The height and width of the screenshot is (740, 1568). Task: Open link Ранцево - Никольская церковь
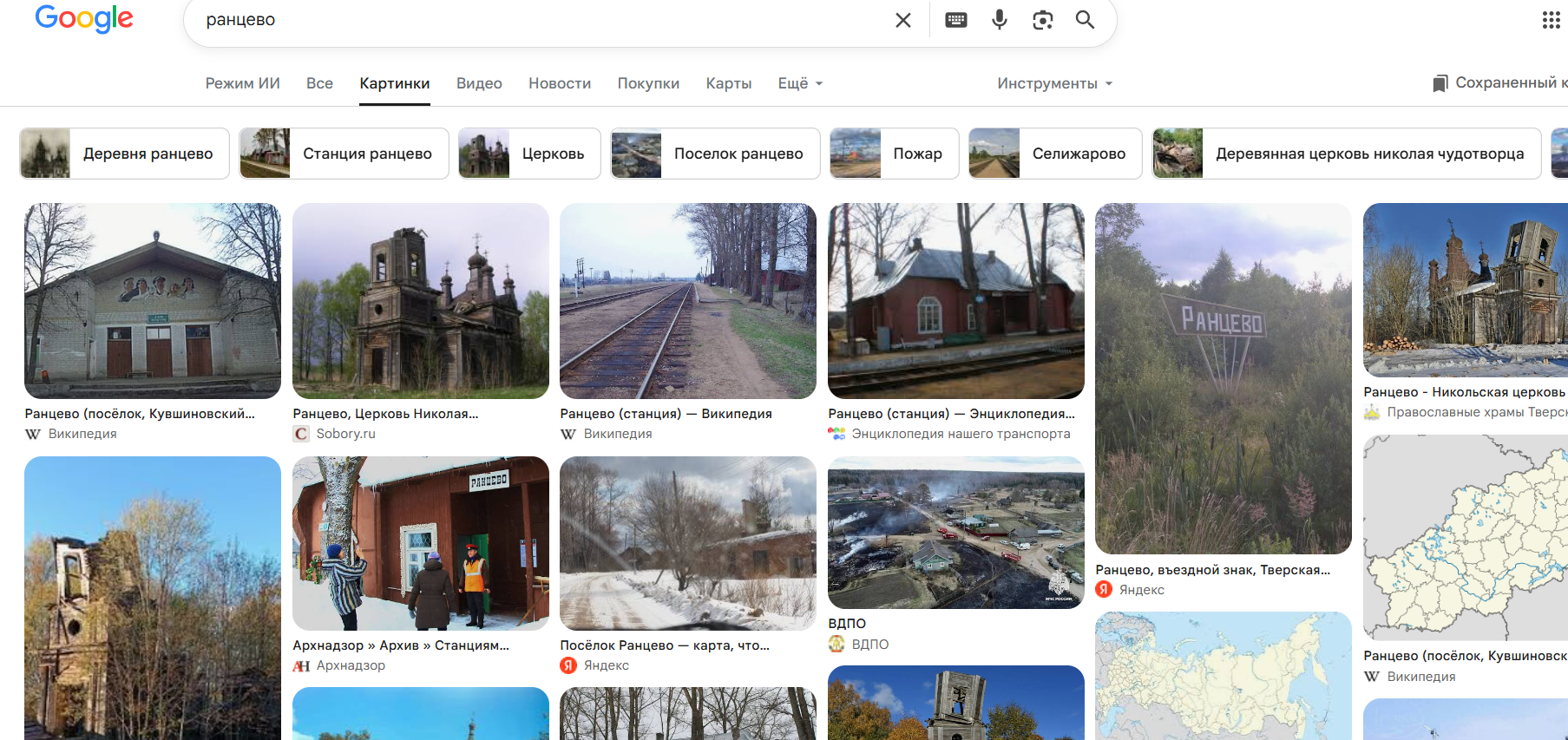1466,392
